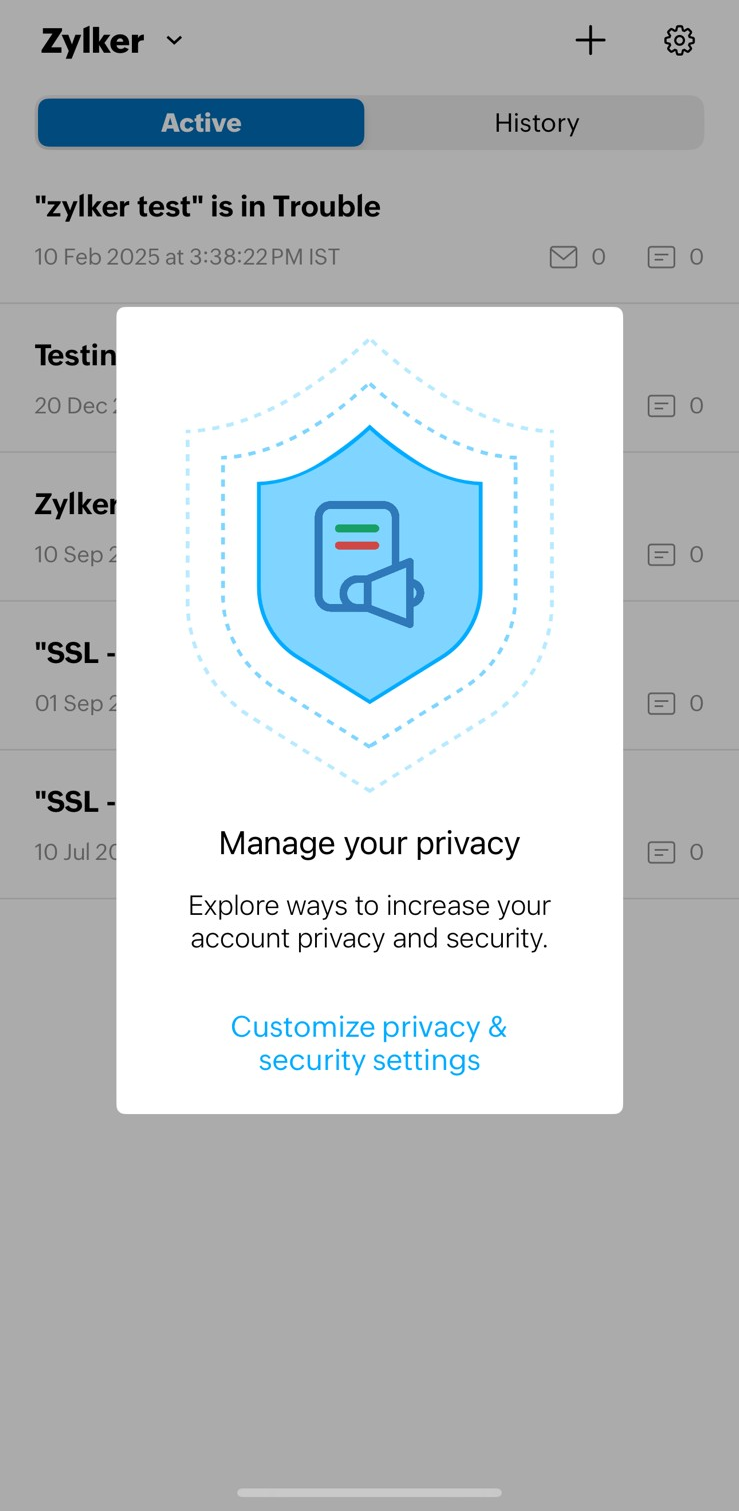The height and width of the screenshot is (1511, 739).
Task: Tap the "Manage your privacy" heading
Action: click(369, 843)
